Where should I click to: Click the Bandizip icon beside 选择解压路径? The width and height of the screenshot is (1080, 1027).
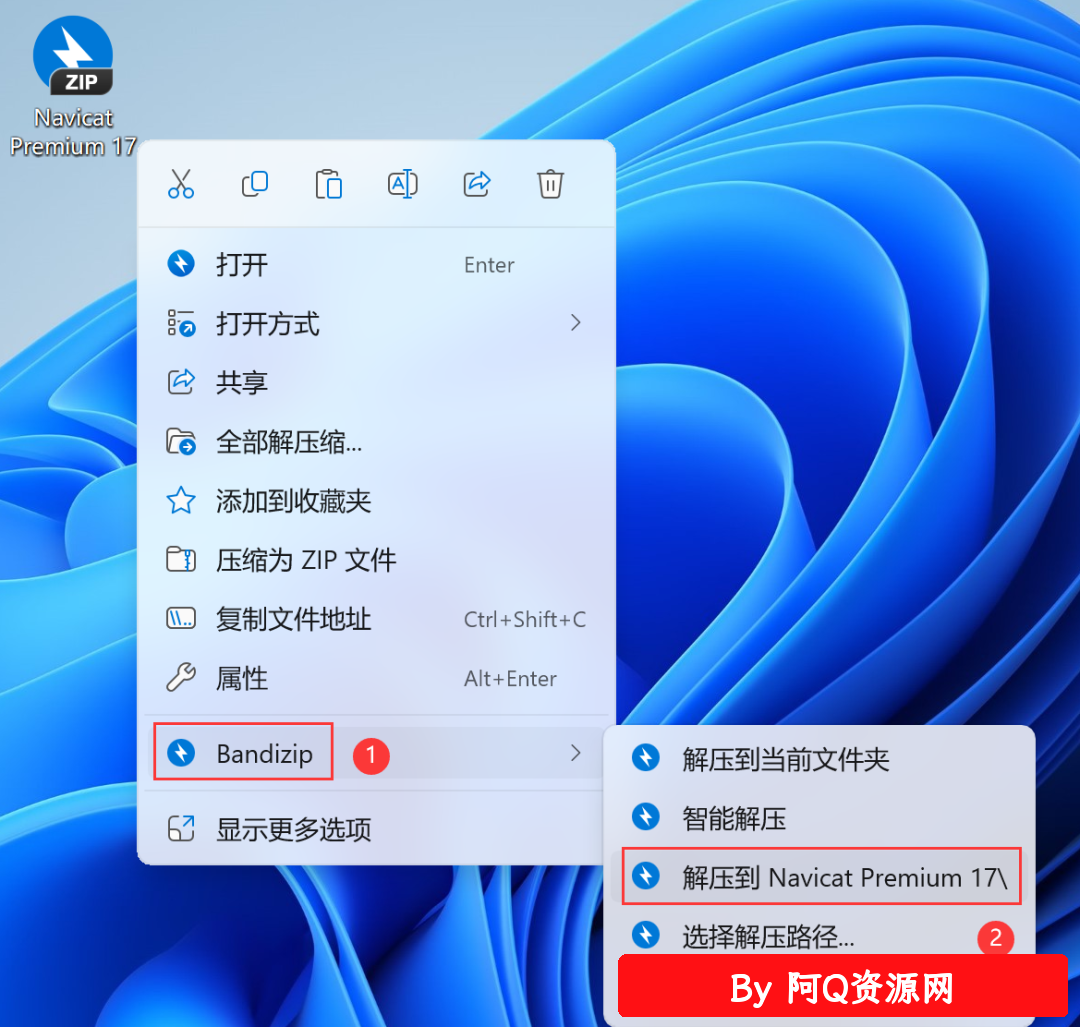[646, 935]
